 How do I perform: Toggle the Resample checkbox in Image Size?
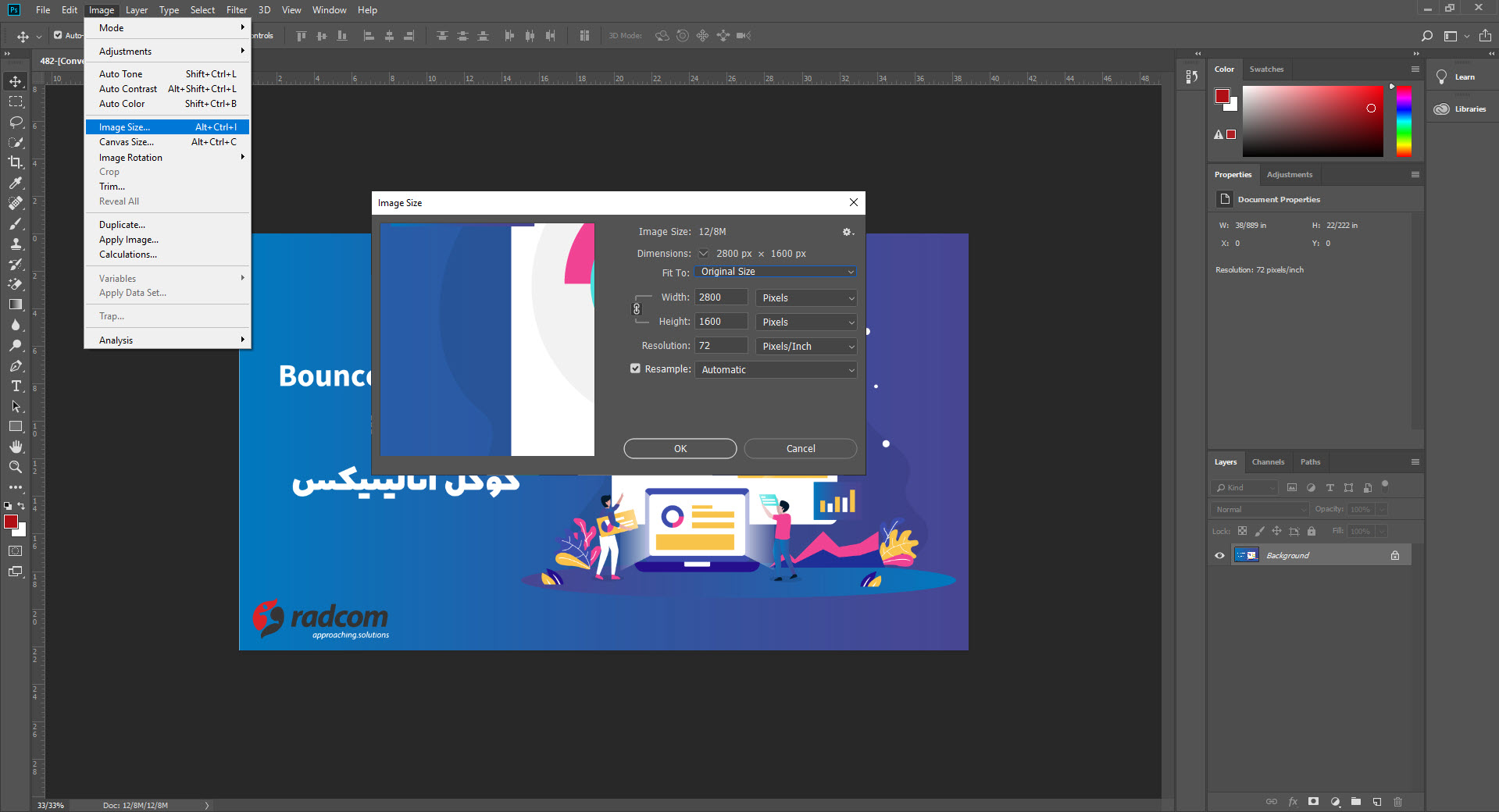(635, 369)
